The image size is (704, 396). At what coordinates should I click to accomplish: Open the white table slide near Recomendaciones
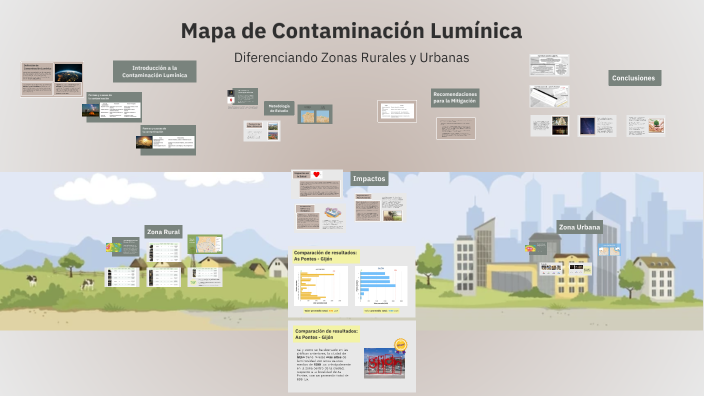[397, 111]
